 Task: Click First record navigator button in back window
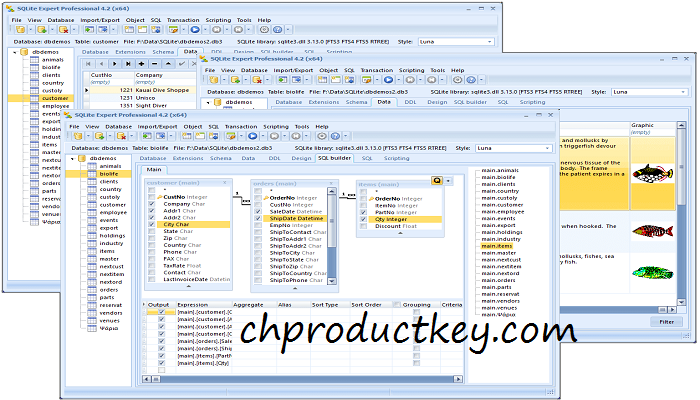[88, 64]
